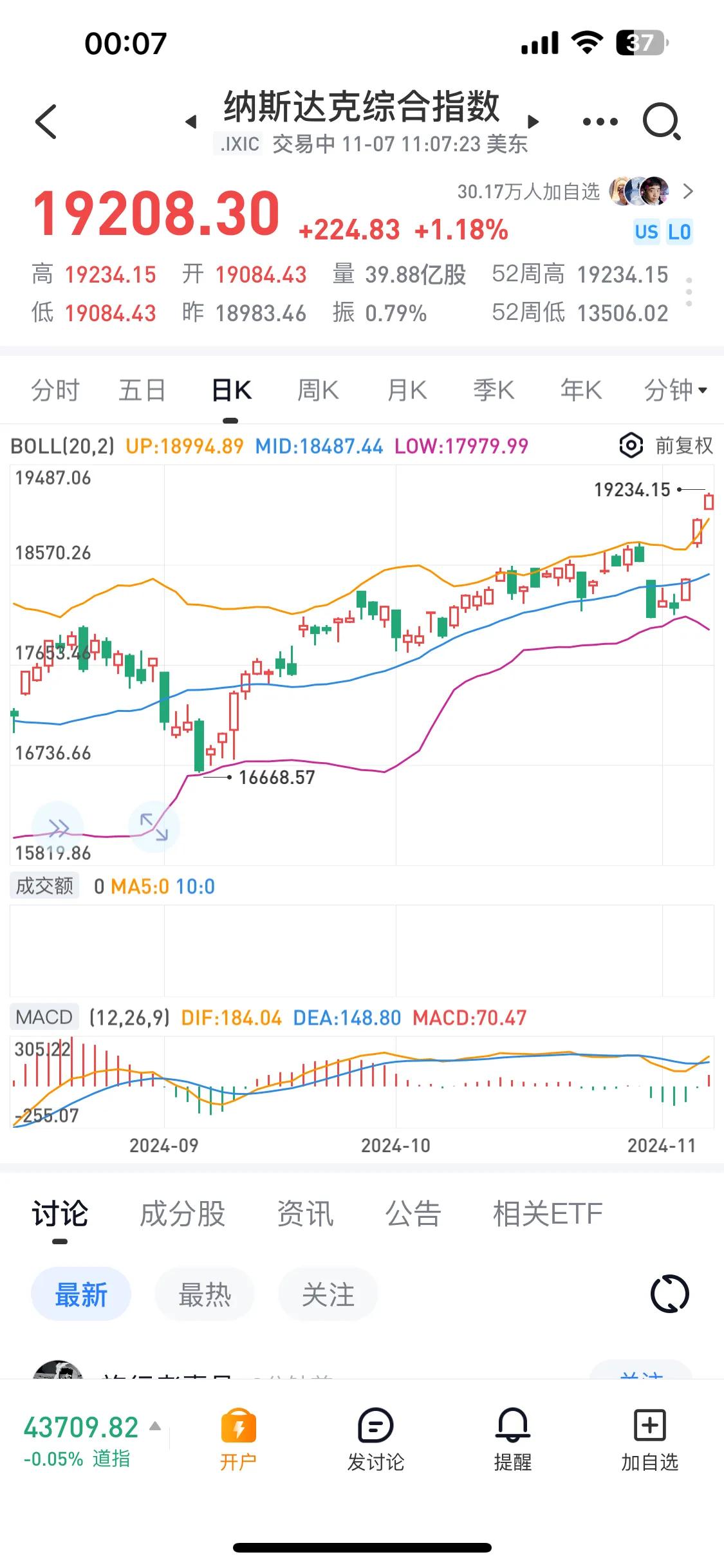Select the 月K monthly chart tab
The height and width of the screenshot is (1568, 724).
407,390
